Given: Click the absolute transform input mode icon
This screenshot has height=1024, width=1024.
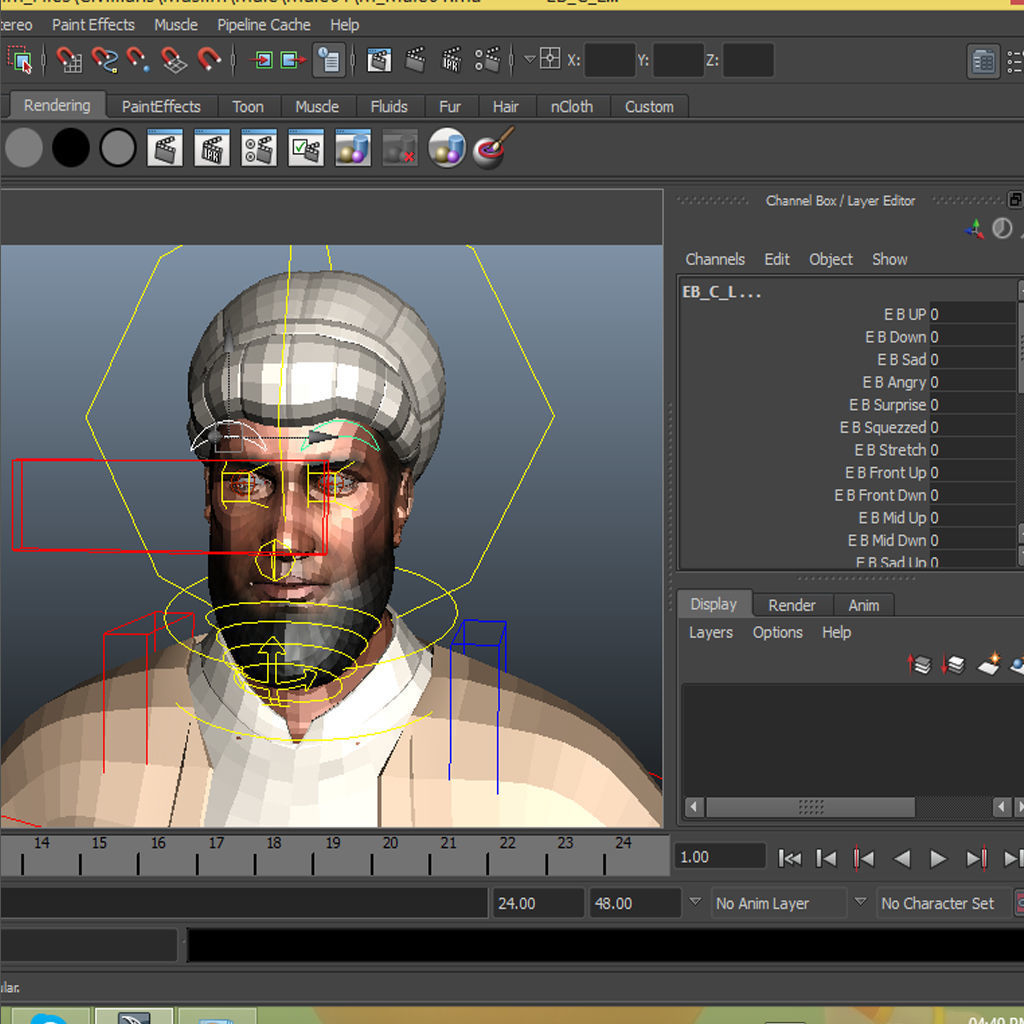Looking at the screenshot, I should [x=550, y=59].
